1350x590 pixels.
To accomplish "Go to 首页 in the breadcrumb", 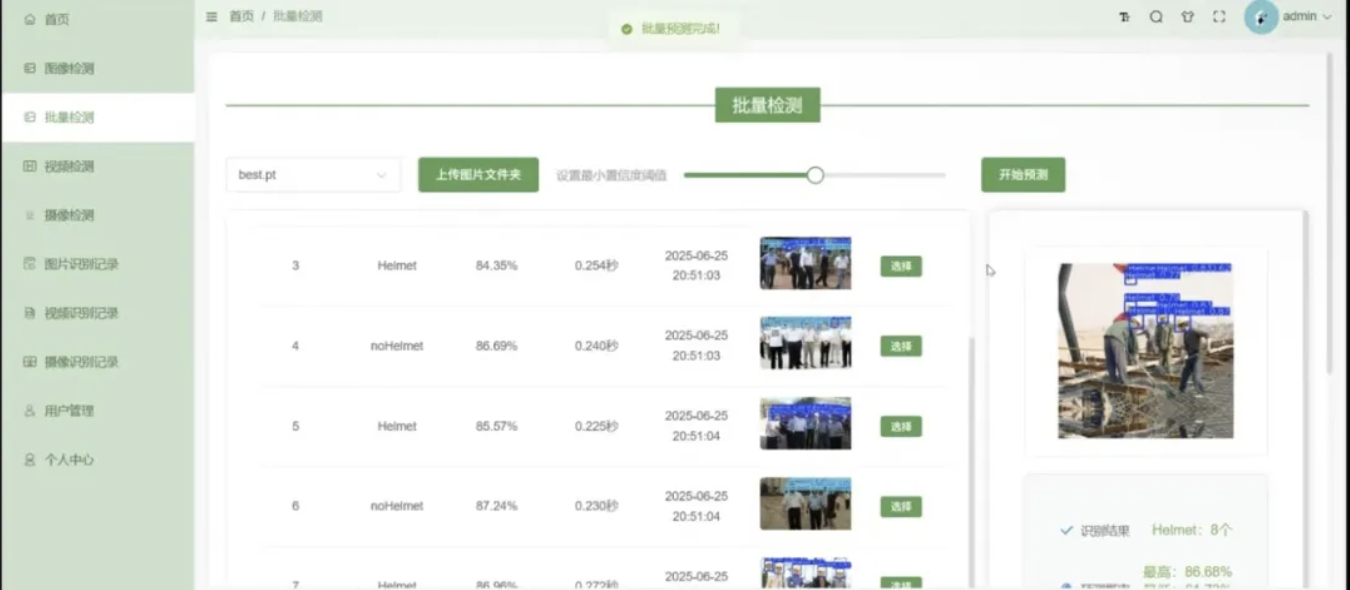I will tap(241, 17).
